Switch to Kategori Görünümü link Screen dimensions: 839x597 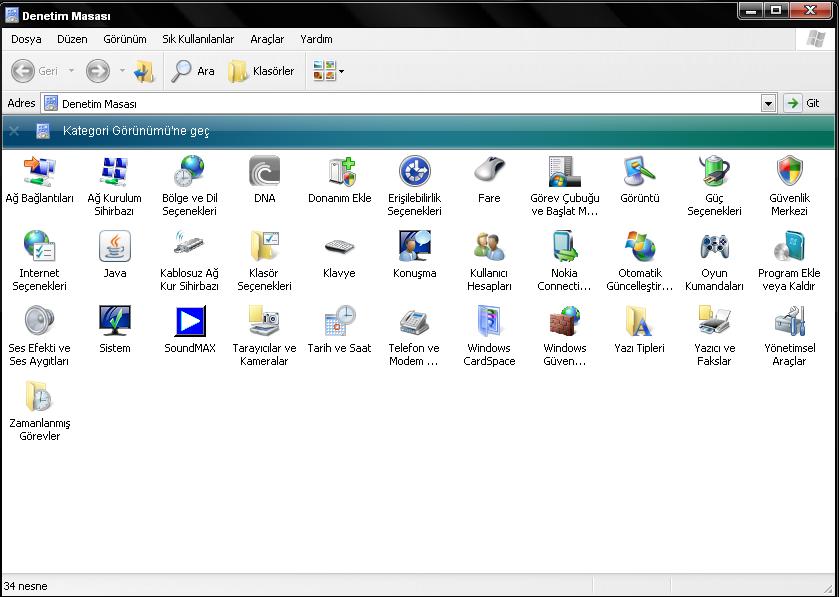(135, 131)
